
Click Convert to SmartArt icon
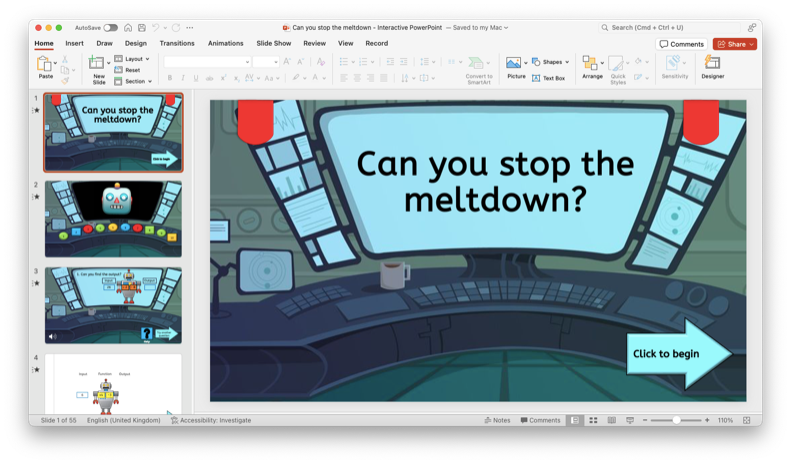coord(476,63)
